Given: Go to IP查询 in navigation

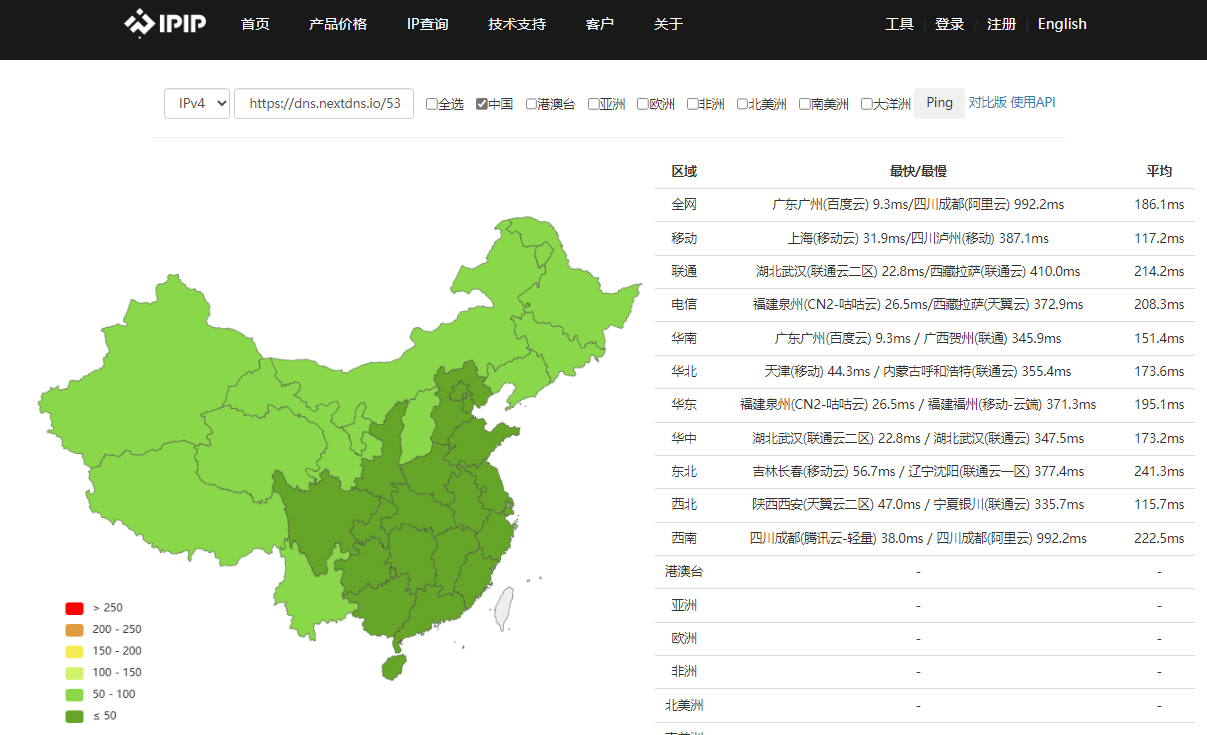Looking at the screenshot, I should (427, 24).
